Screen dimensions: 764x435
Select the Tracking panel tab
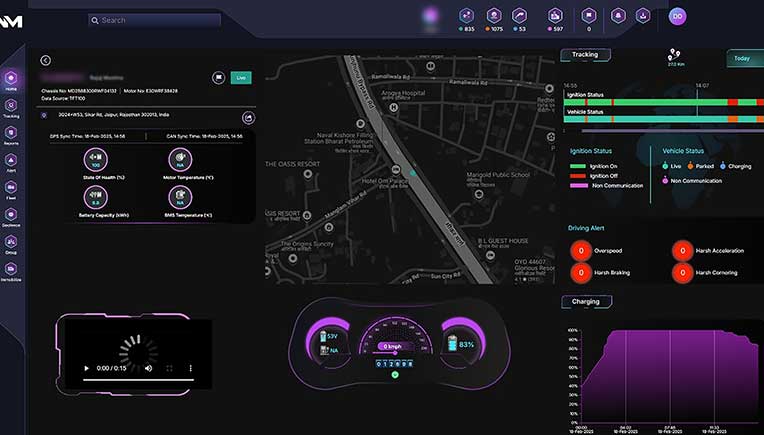pyautogui.click(x=586, y=55)
